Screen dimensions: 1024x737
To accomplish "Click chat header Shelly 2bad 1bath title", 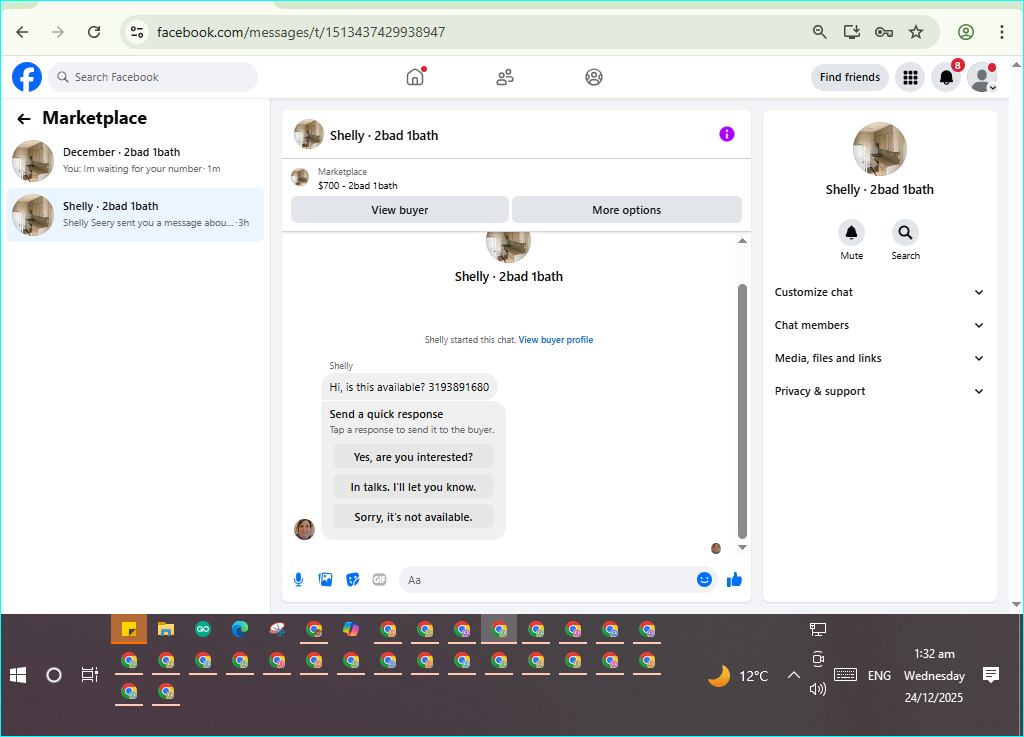I will 384,135.
